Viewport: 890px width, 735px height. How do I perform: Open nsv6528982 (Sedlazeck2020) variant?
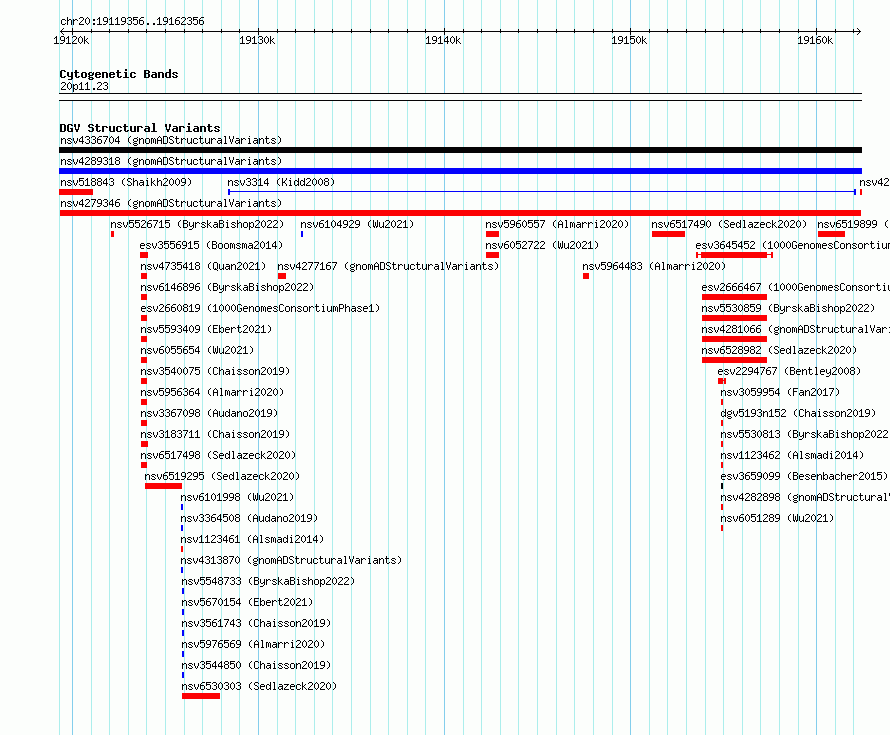click(x=779, y=350)
